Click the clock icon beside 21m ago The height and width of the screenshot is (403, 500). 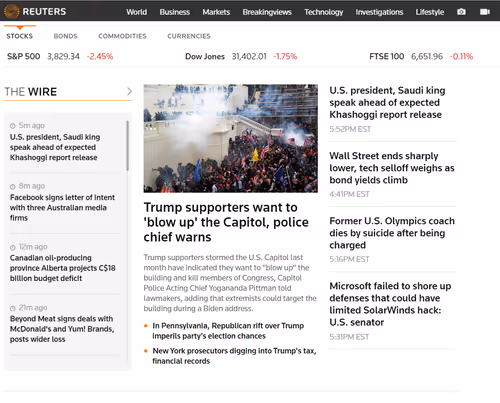13,308
